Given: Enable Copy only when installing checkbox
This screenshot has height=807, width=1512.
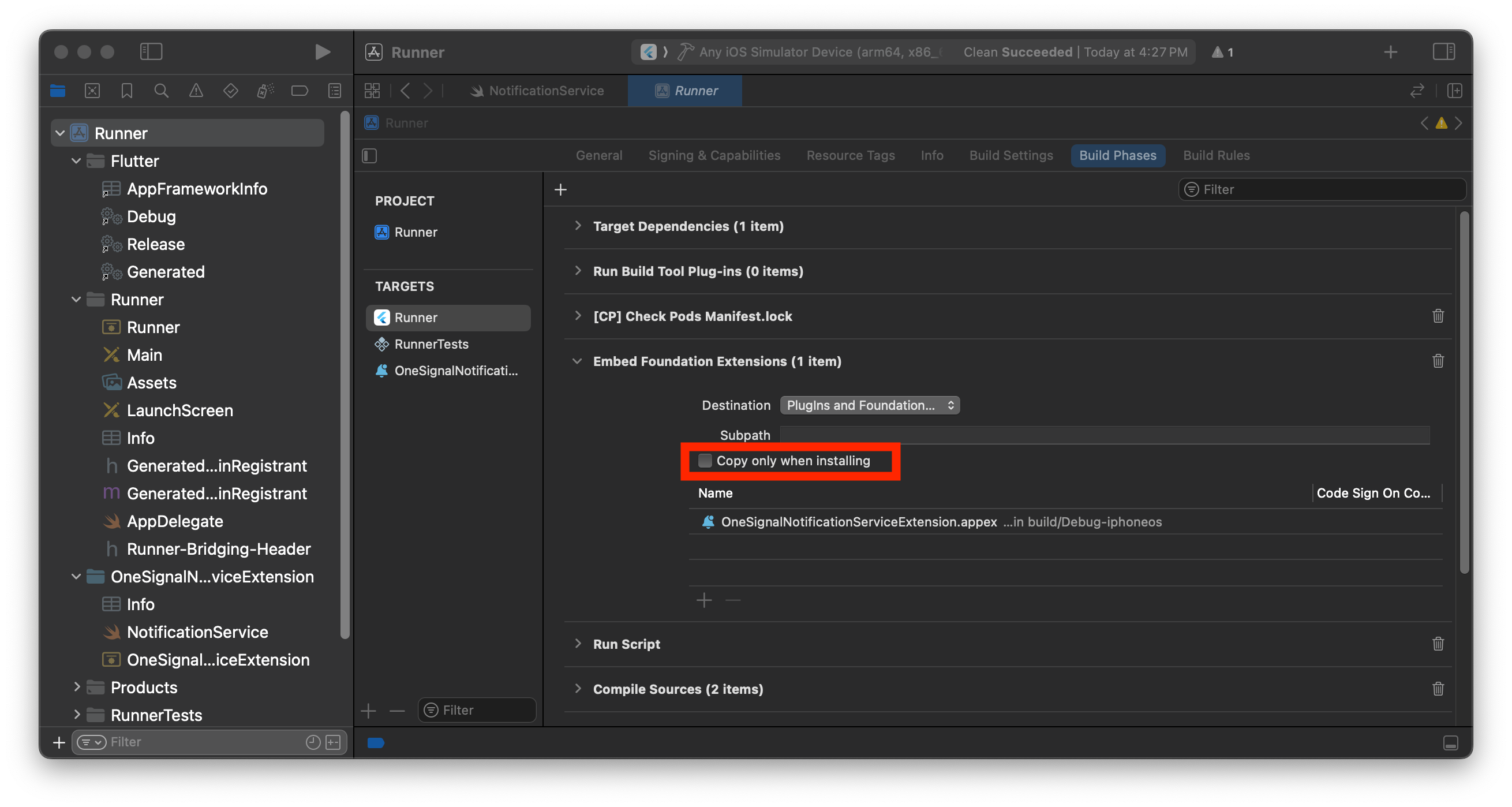Looking at the screenshot, I should pos(705,461).
